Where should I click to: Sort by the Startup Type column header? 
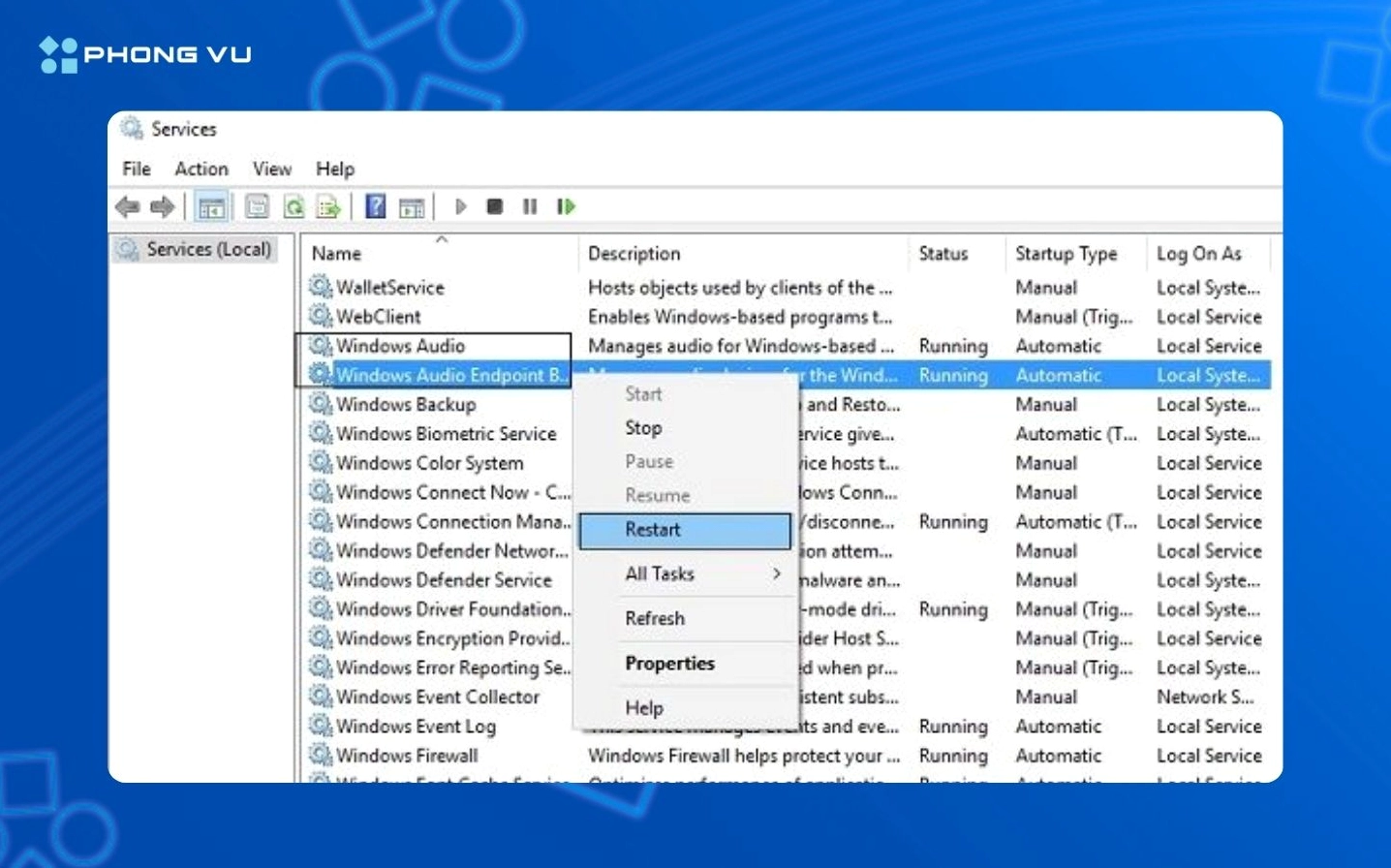[1066, 254]
